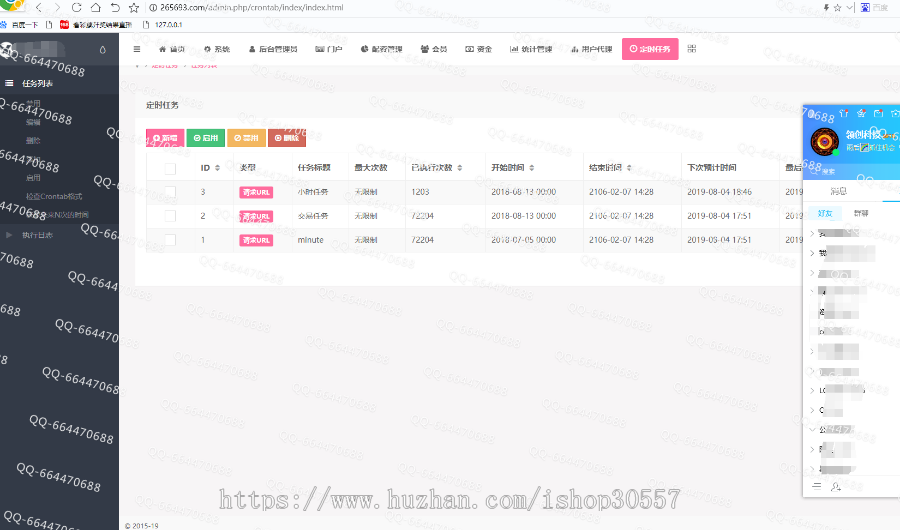Select the 好友 tab in QQ panel
The image size is (900, 530).
825,213
